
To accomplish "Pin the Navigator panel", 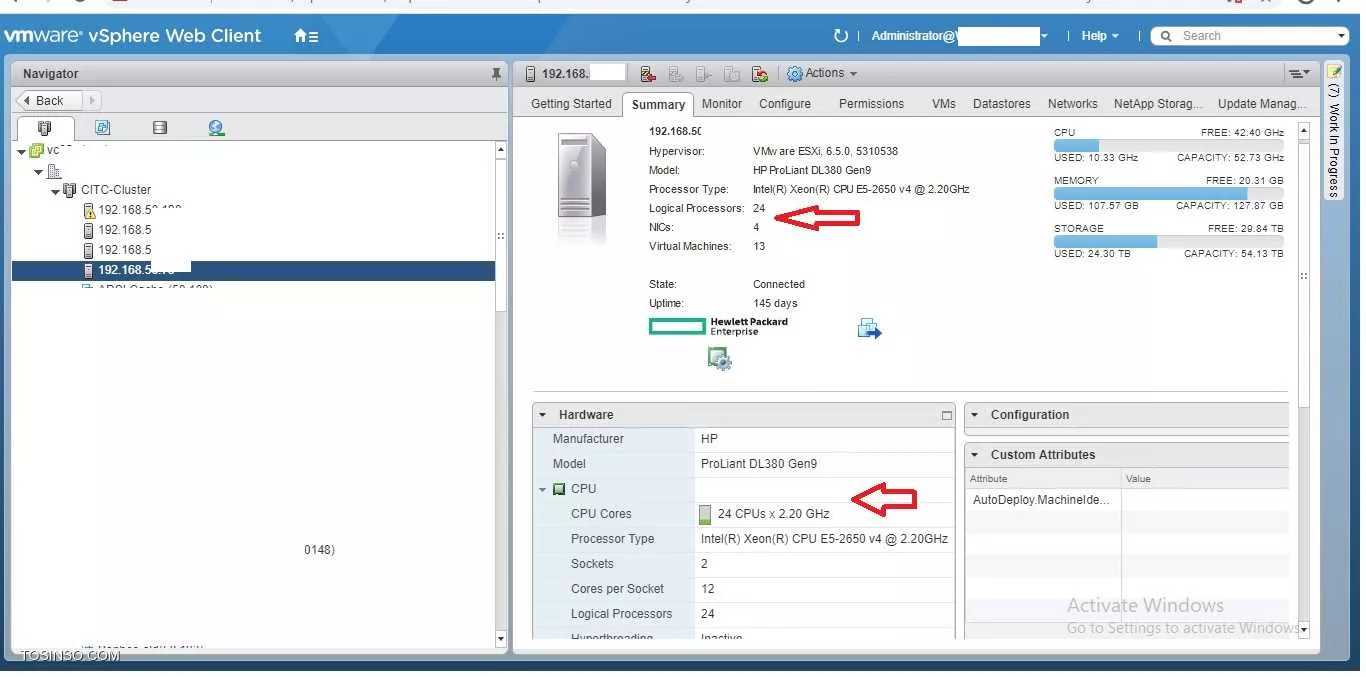I will point(496,74).
